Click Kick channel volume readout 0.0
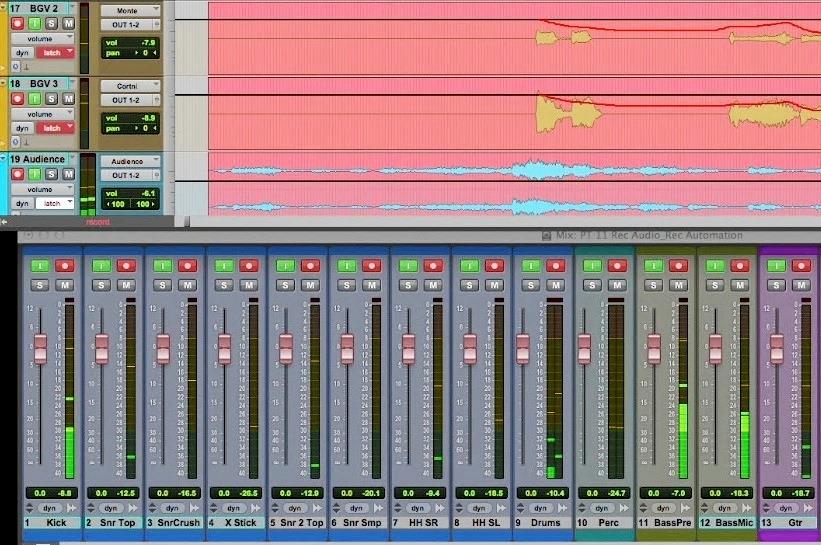 click(x=40, y=493)
